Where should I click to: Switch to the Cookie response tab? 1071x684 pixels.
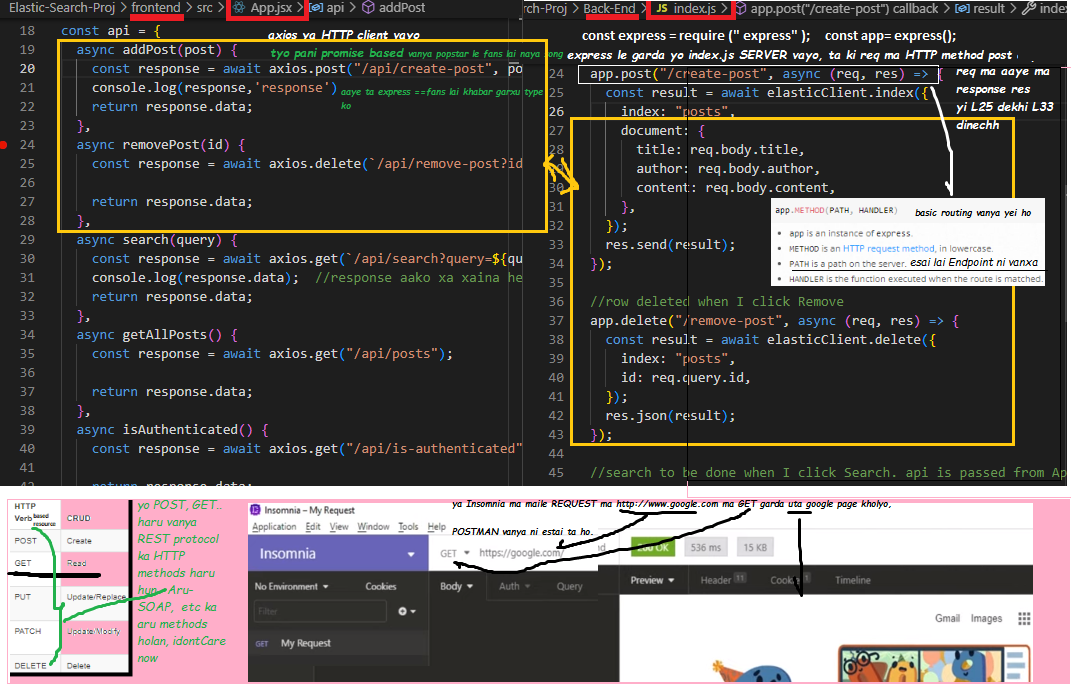click(x=790, y=580)
